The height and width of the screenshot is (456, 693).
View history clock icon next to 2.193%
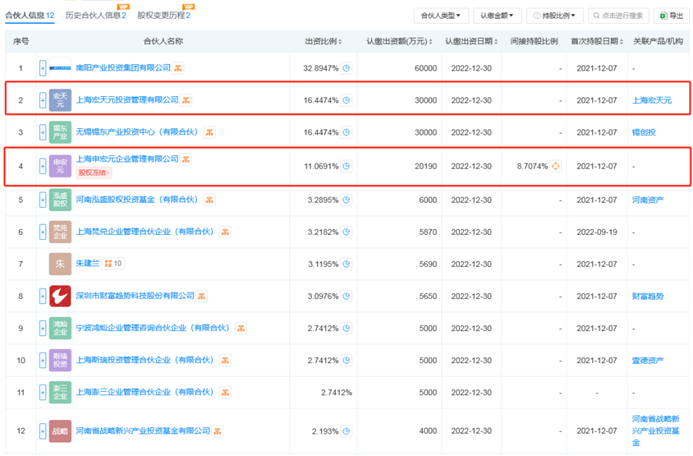click(346, 431)
